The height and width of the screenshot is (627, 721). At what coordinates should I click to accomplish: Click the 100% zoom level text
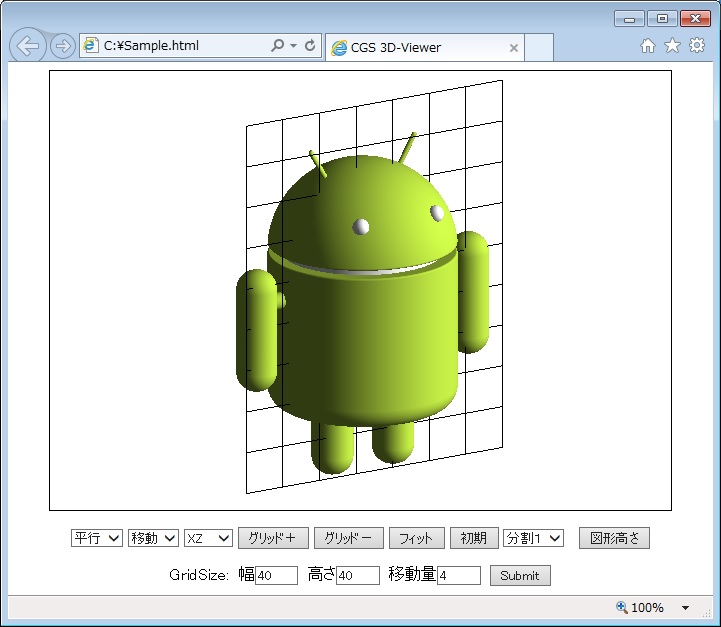[647, 608]
